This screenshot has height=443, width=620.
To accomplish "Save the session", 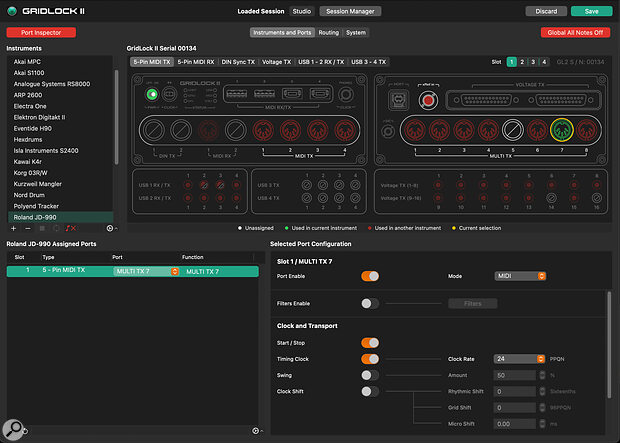I will coord(592,11).
